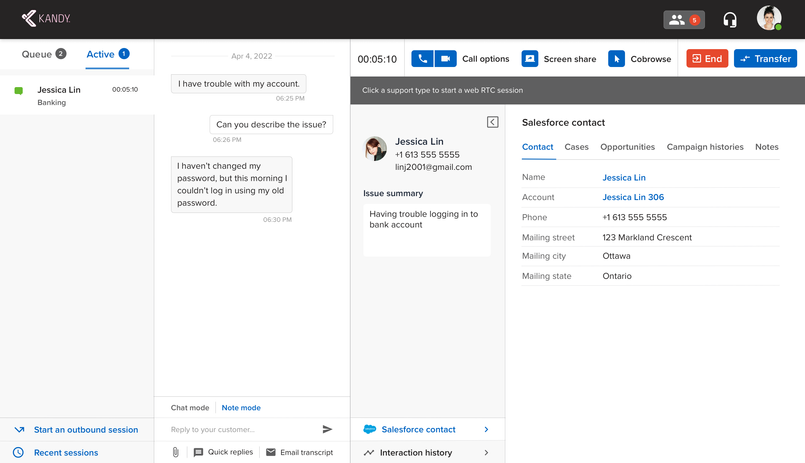Image resolution: width=805 pixels, height=463 pixels.
Task: Click the Screen share icon
Action: point(530,59)
